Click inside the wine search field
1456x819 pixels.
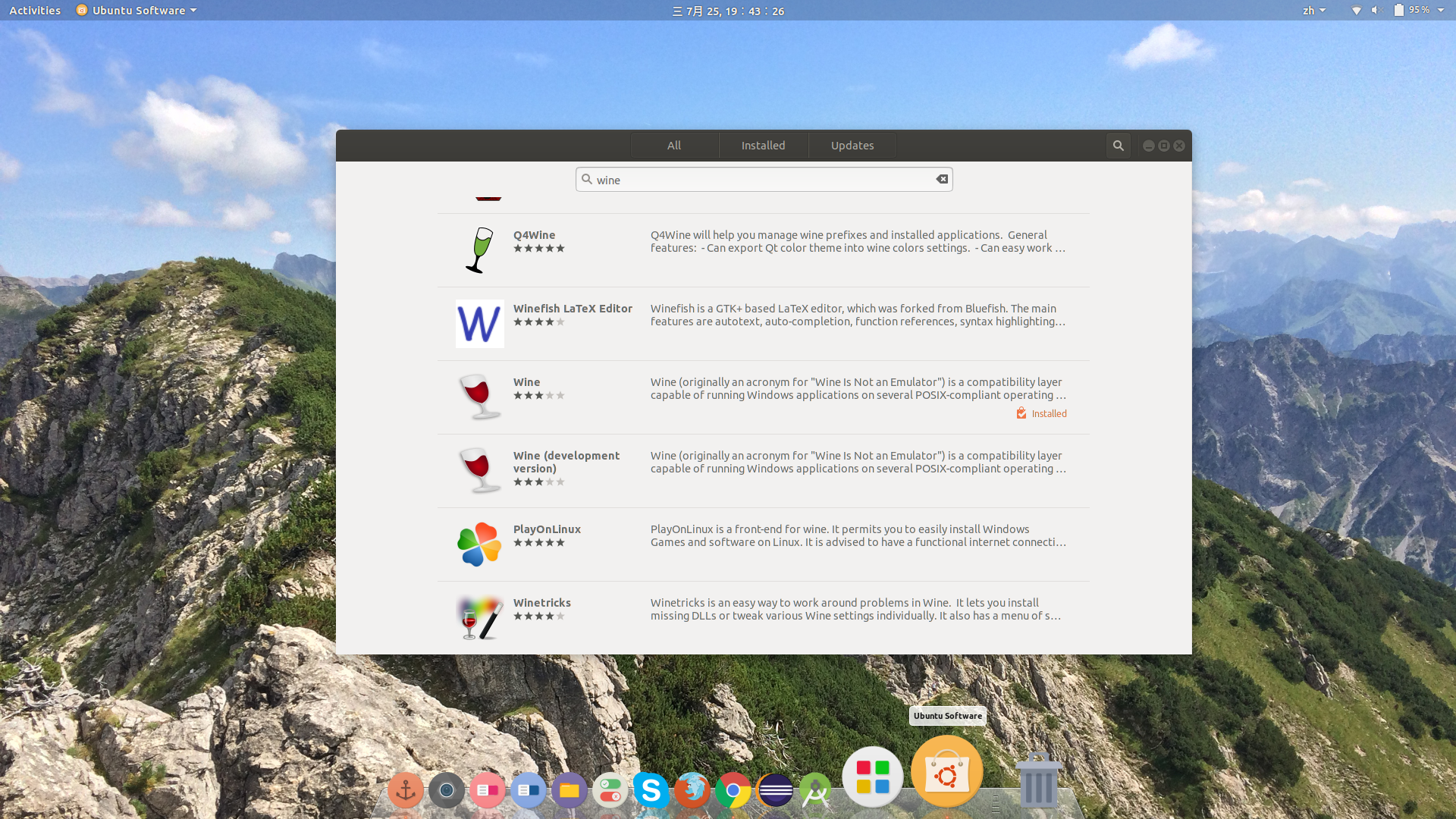pos(764,180)
